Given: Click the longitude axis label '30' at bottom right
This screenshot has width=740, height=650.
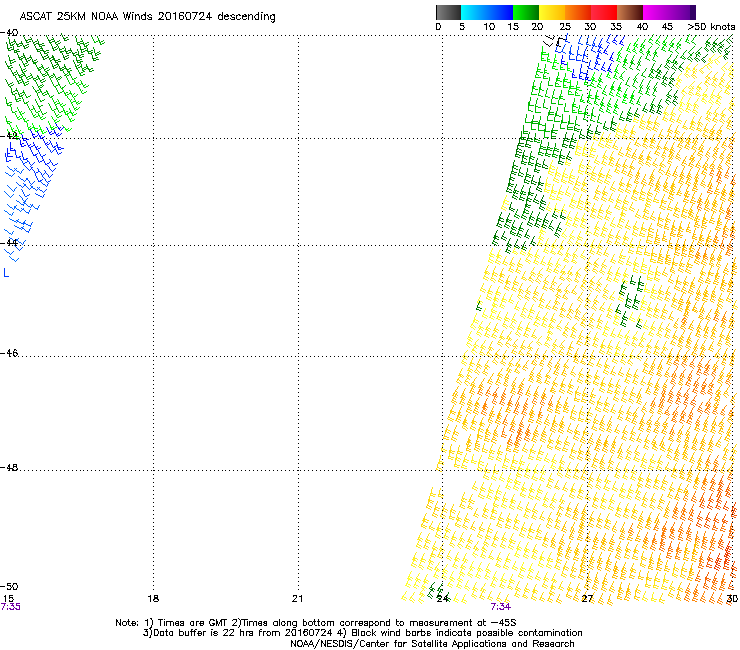Looking at the screenshot, I should pos(732,599).
